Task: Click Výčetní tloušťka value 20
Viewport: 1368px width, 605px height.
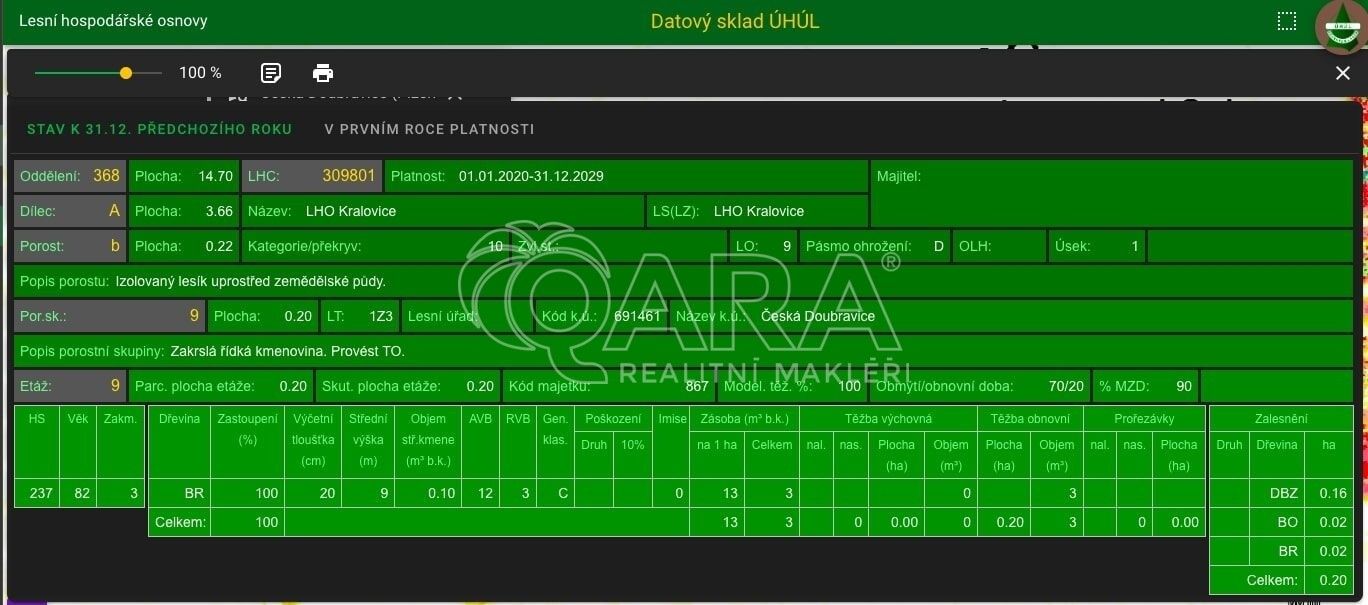Action: click(315, 493)
